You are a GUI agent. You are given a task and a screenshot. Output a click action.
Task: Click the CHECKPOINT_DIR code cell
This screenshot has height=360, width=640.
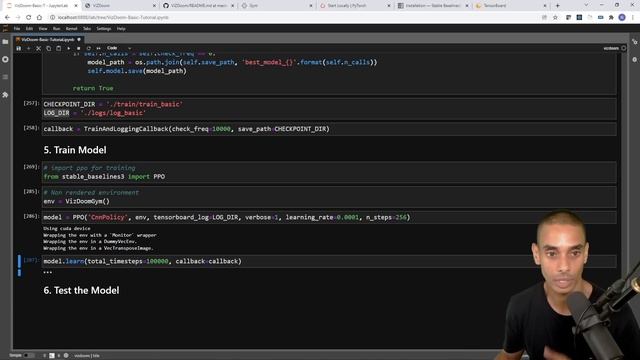[329, 109]
